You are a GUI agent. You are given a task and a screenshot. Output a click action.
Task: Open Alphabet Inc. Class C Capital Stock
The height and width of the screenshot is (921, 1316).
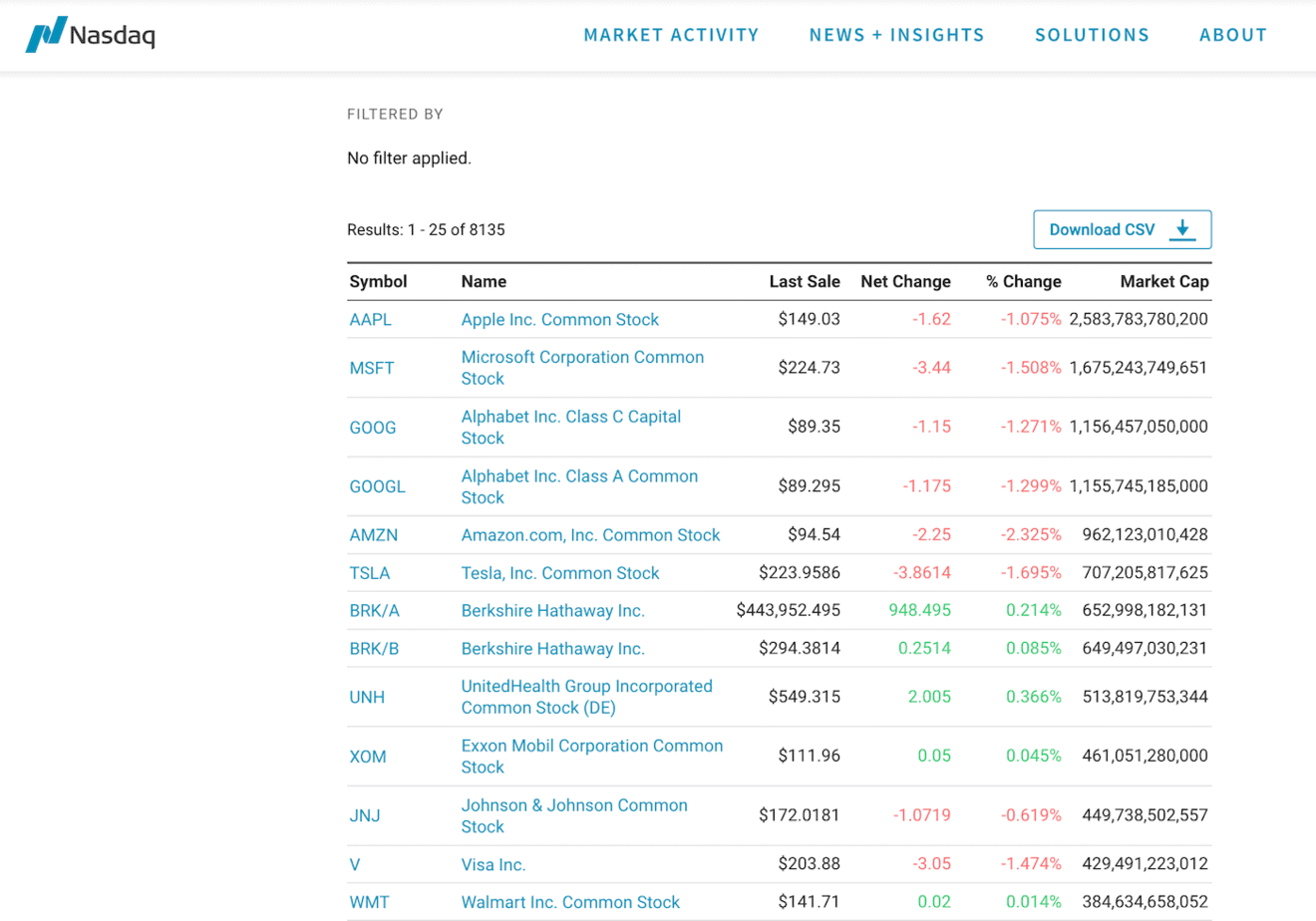[x=571, y=428]
